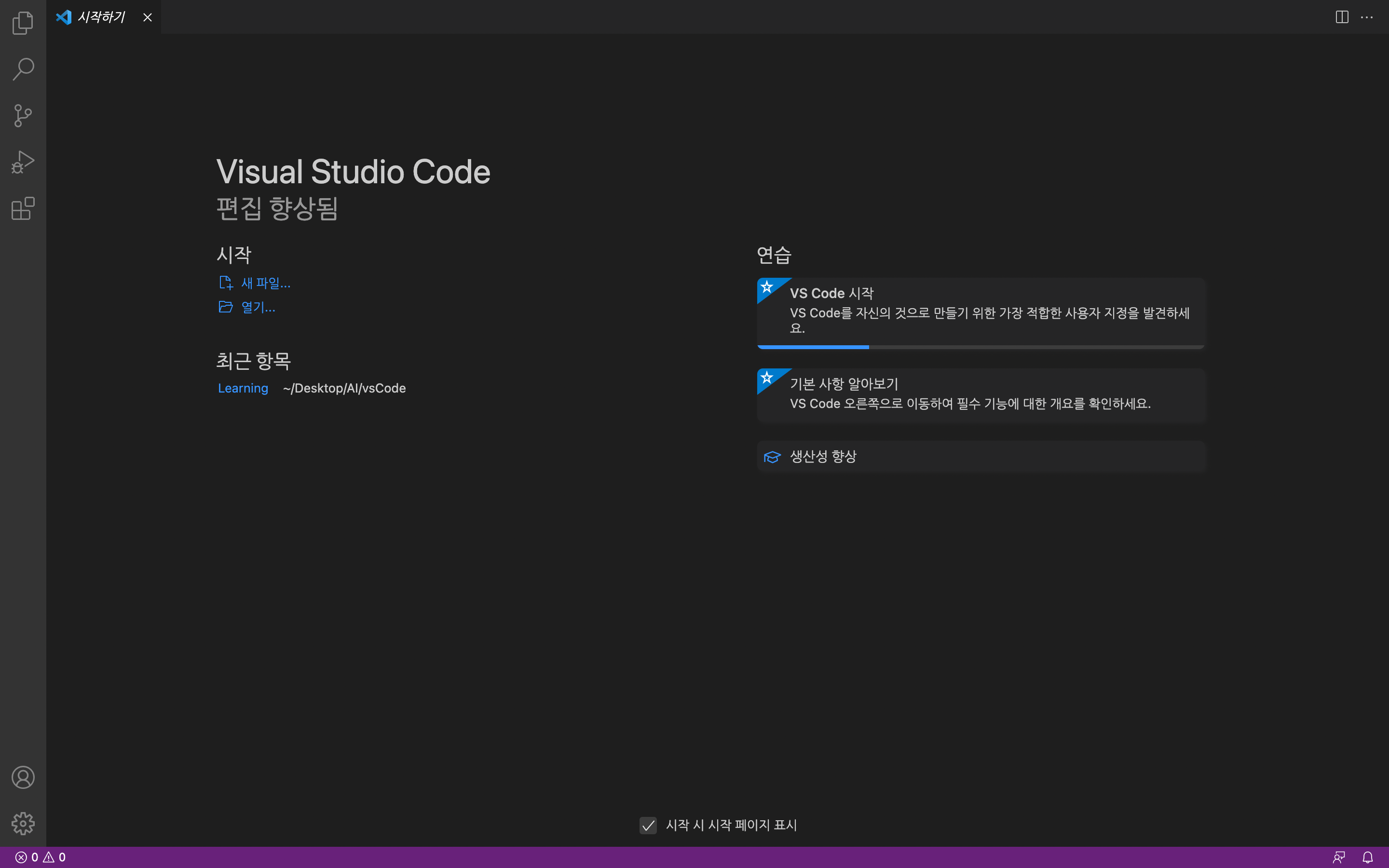This screenshot has height=868, width=1389.
Task: Open the recent 'Learning' folder
Action: pyautogui.click(x=243, y=388)
